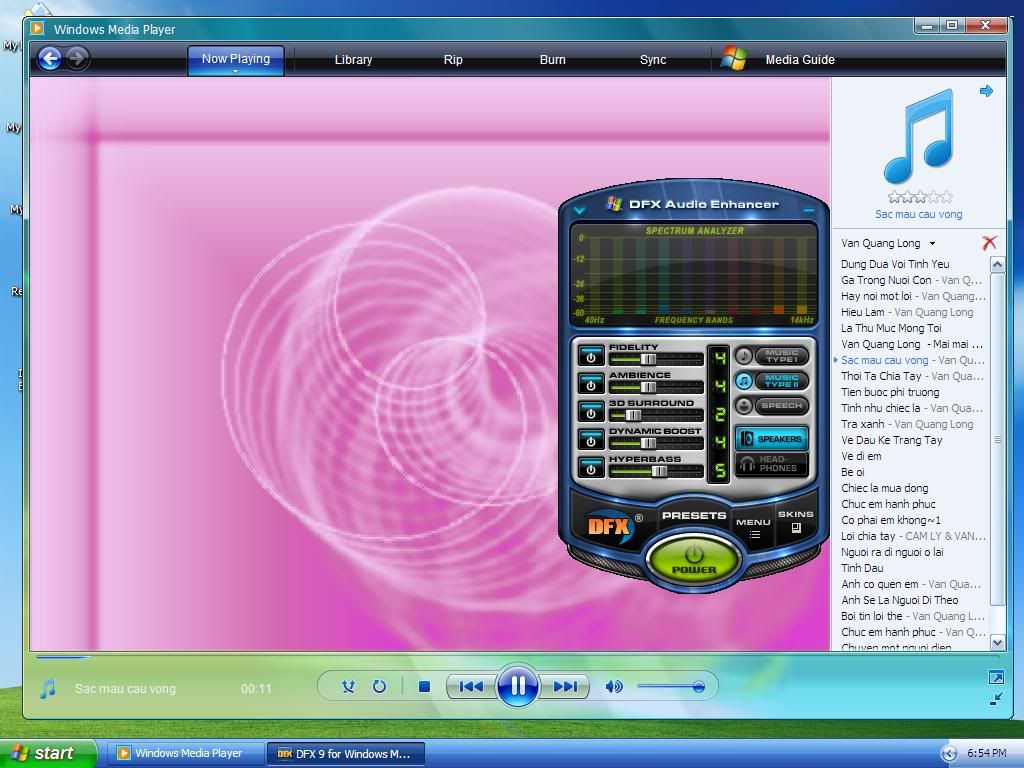Pause the current song
The width and height of the screenshot is (1024, 768).
517,686
